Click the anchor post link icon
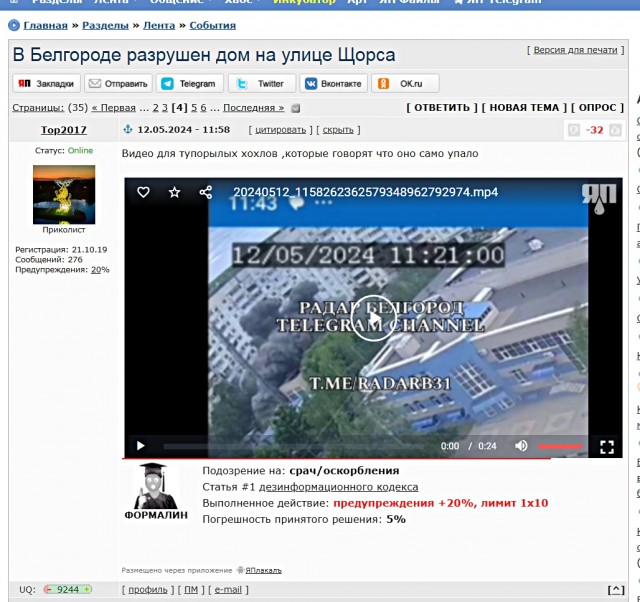 [x=128, y=129]
